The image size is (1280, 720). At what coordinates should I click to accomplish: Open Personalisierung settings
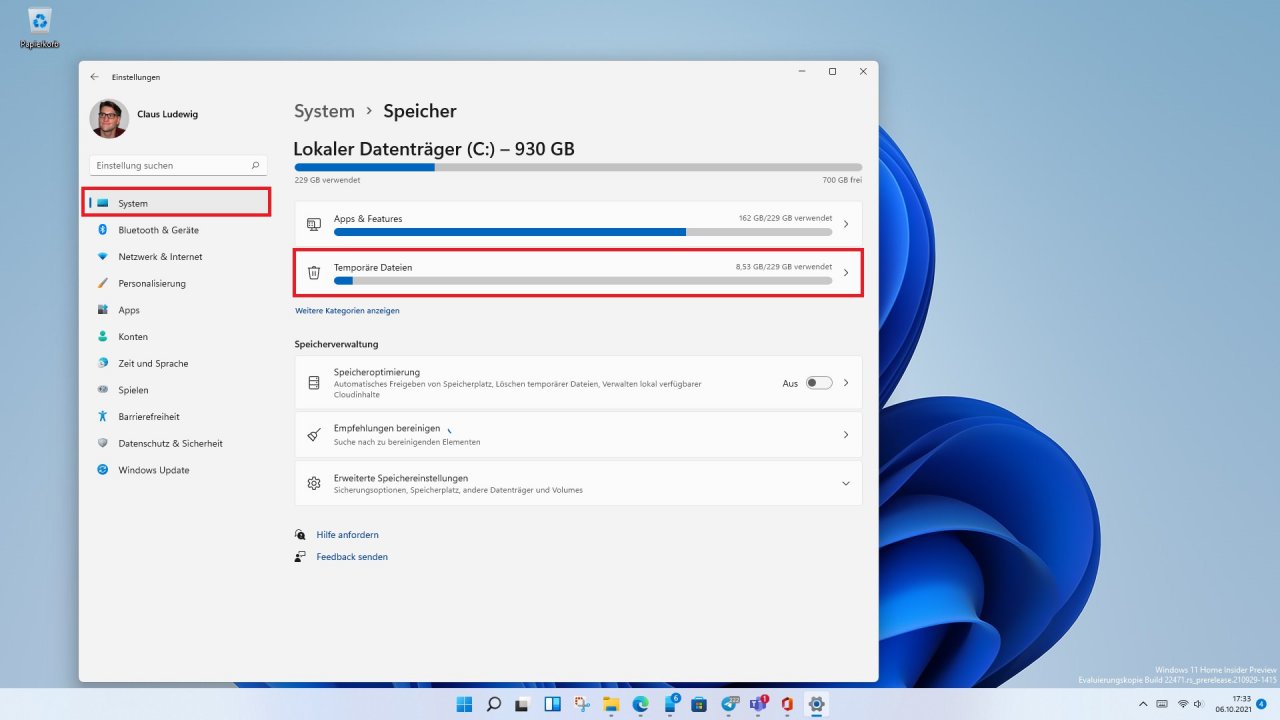[x=177, y=283]
